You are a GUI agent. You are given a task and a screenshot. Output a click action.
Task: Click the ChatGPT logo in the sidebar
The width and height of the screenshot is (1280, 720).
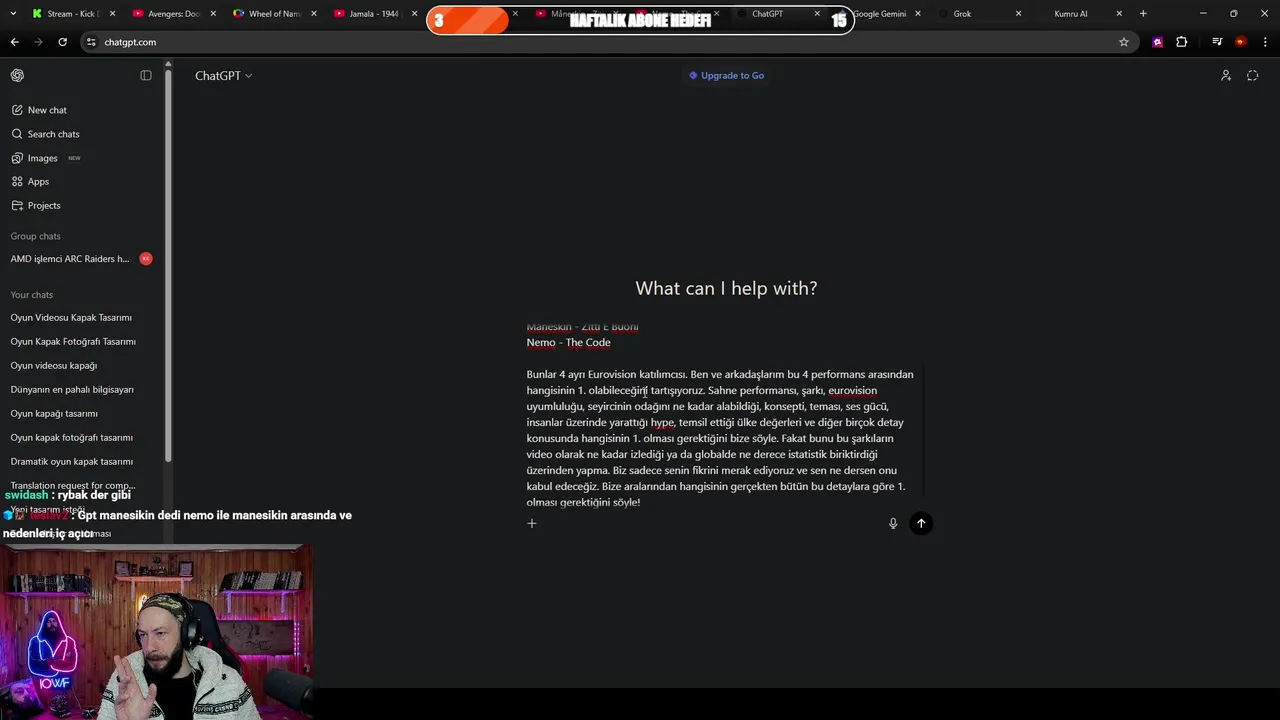[17, 76]
